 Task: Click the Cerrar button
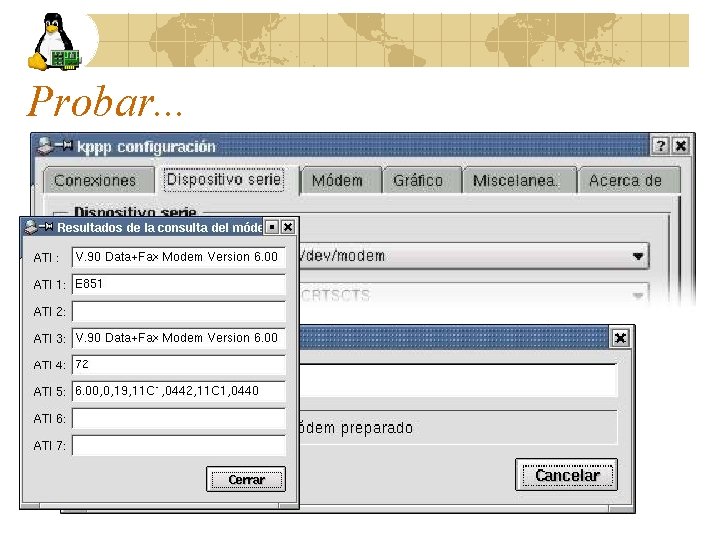point(246,479)
